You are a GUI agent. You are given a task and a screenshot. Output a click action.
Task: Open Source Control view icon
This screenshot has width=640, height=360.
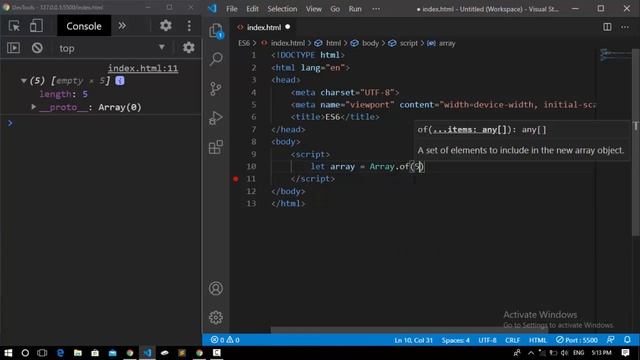click(x=216, y=89)
